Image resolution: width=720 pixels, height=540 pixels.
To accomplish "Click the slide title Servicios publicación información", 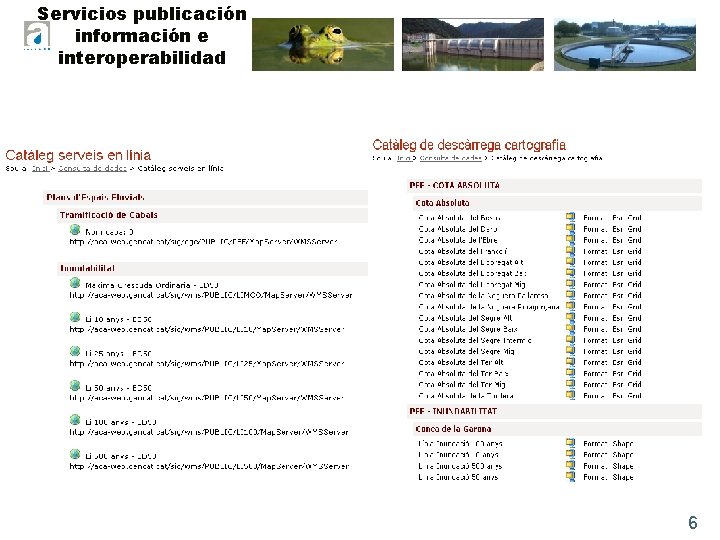I will pos(142,35).
